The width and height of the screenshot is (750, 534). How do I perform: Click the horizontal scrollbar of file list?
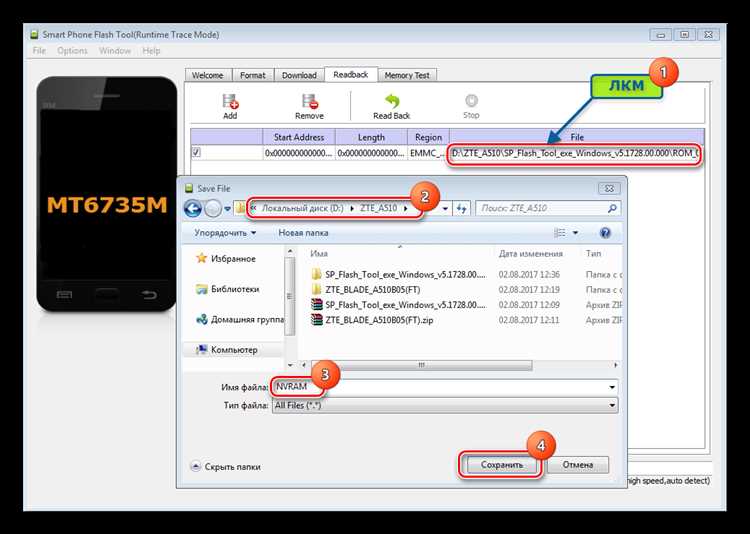coord(421,365)
